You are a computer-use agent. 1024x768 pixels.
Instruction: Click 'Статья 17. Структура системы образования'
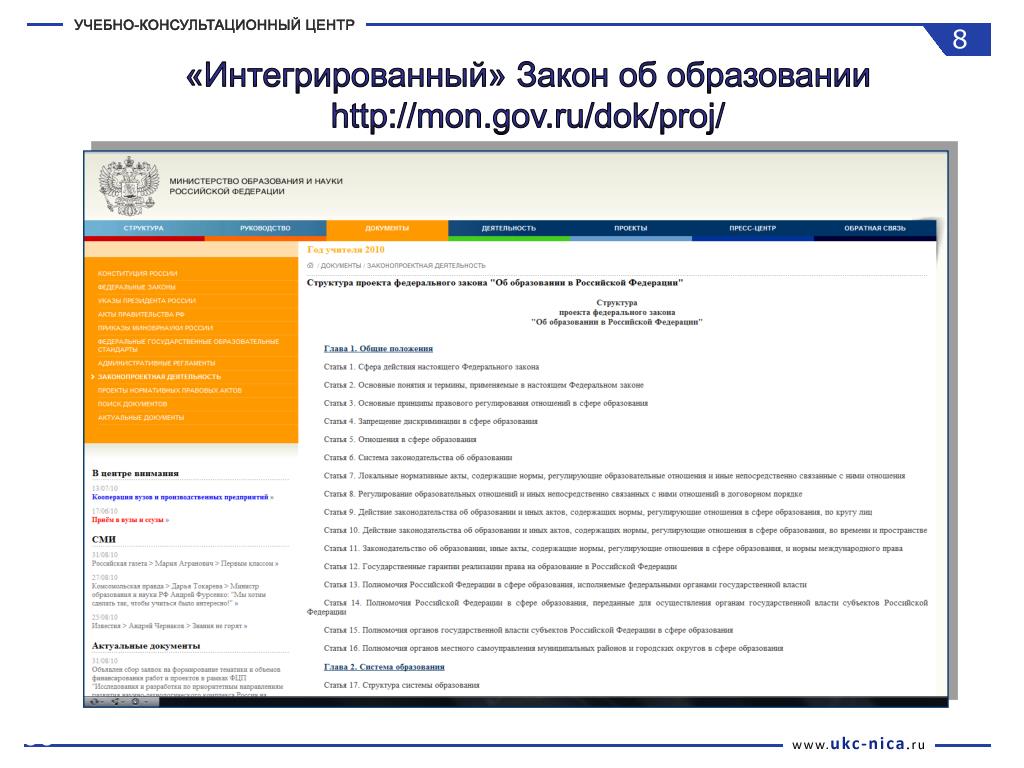(x=402, y=685)
